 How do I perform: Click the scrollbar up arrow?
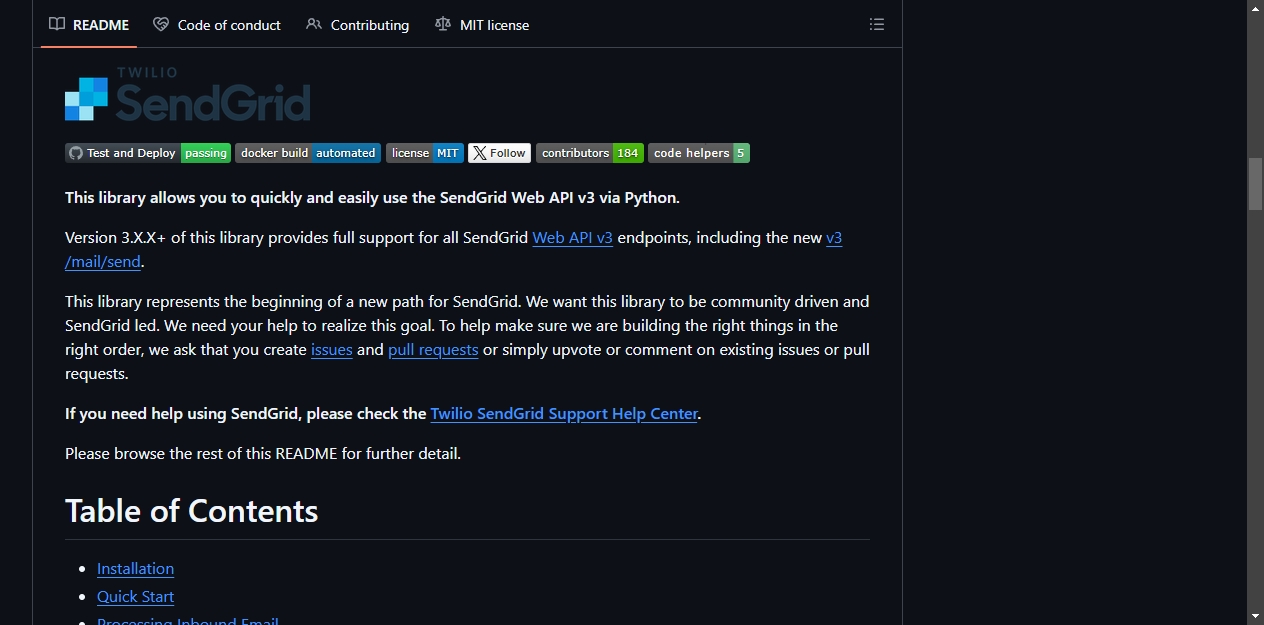point(1255,8)
